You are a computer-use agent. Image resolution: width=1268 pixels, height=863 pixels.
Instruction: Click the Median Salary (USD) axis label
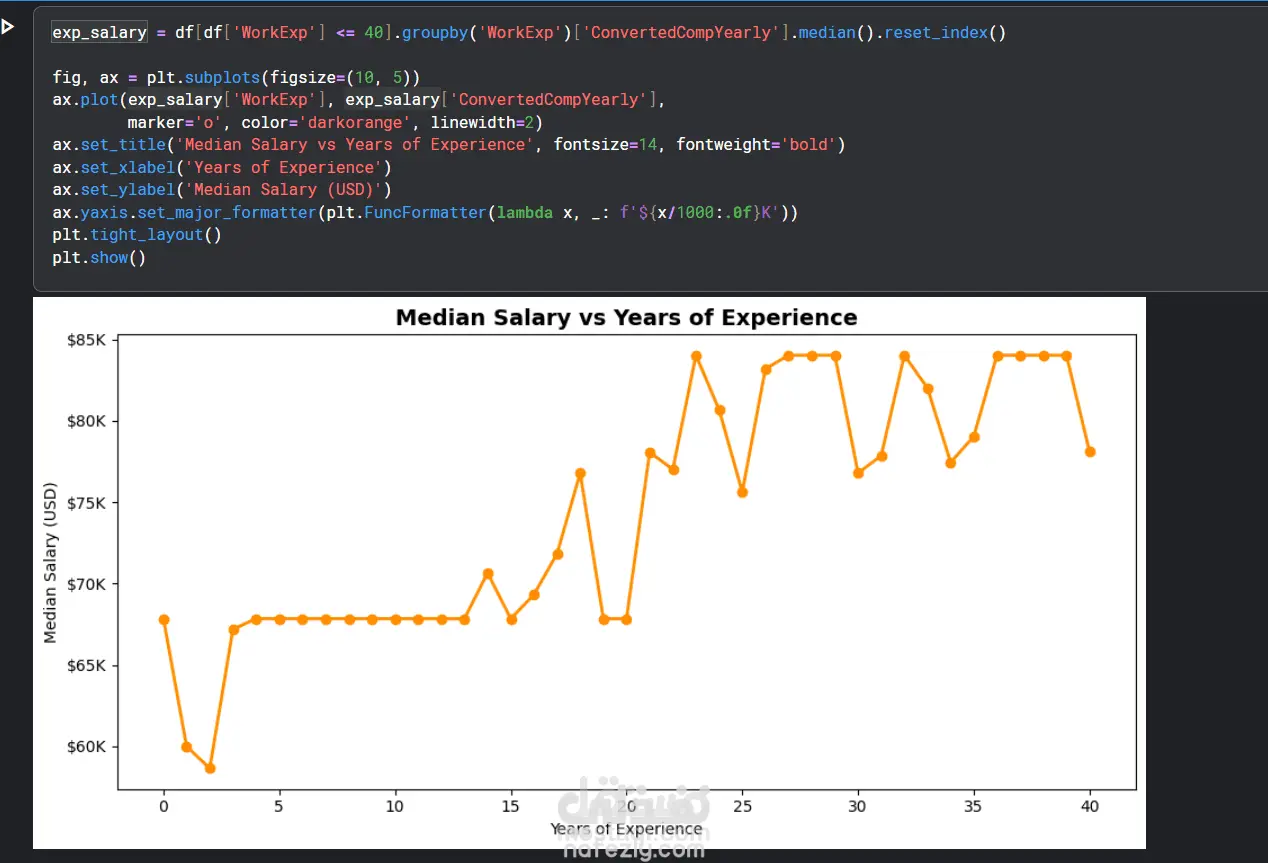51,562
